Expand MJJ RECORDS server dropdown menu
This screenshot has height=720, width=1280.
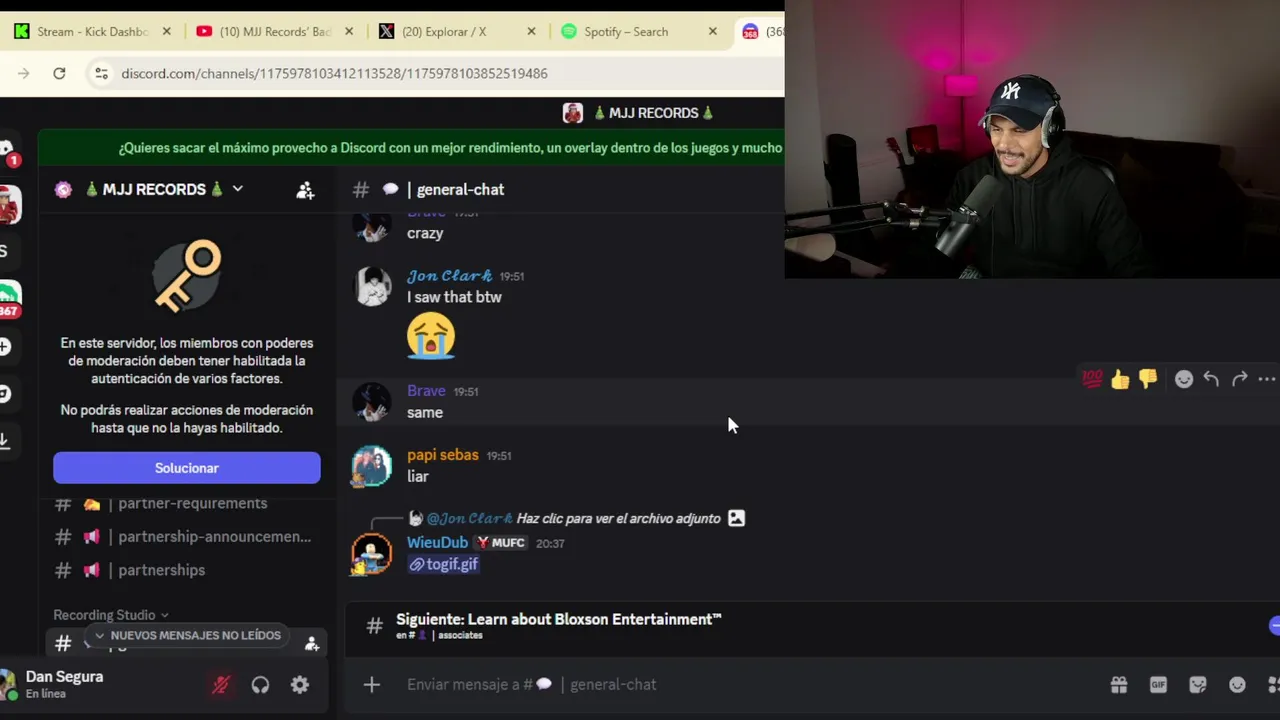[x=238, y=189]
